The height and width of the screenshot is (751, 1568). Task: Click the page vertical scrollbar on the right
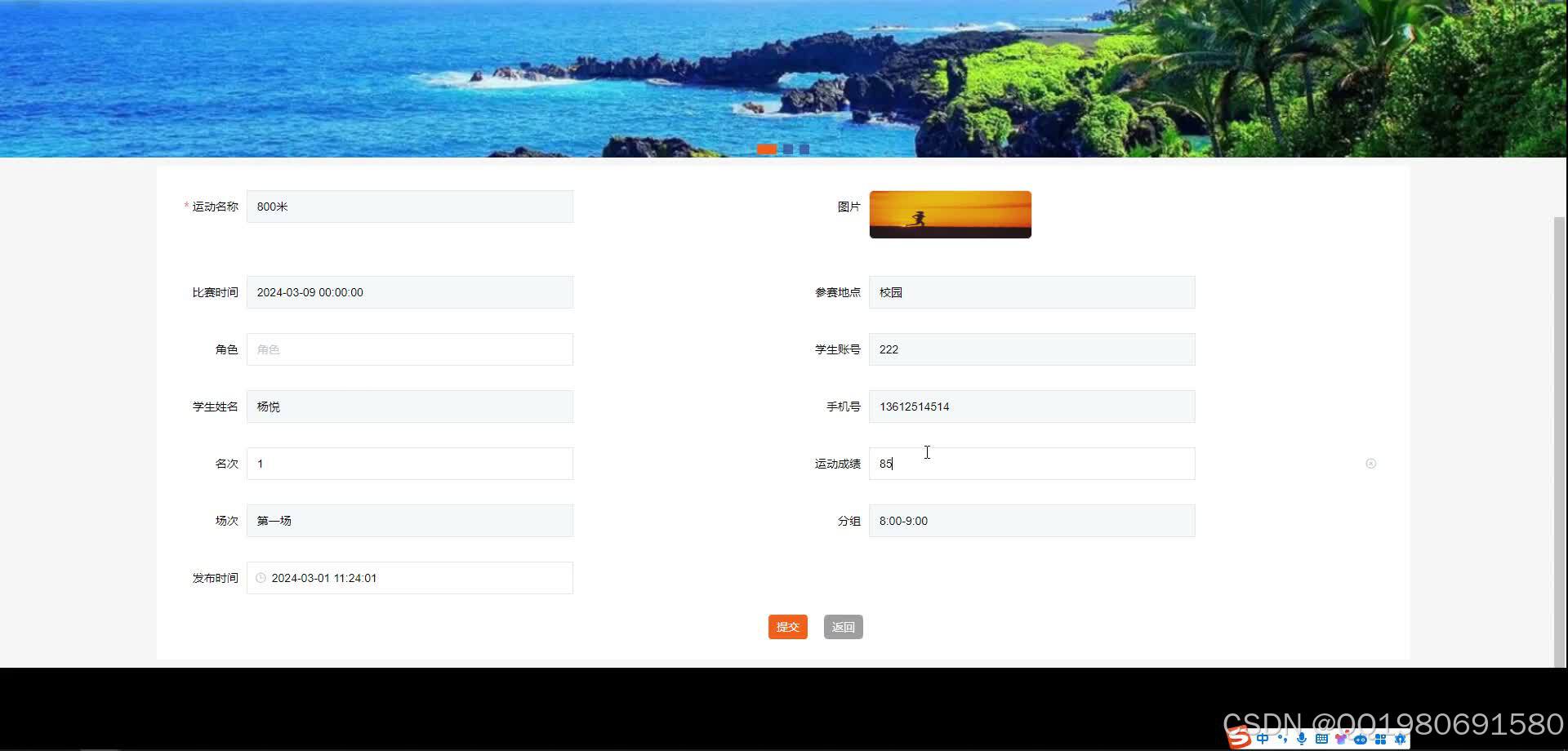1560,441
